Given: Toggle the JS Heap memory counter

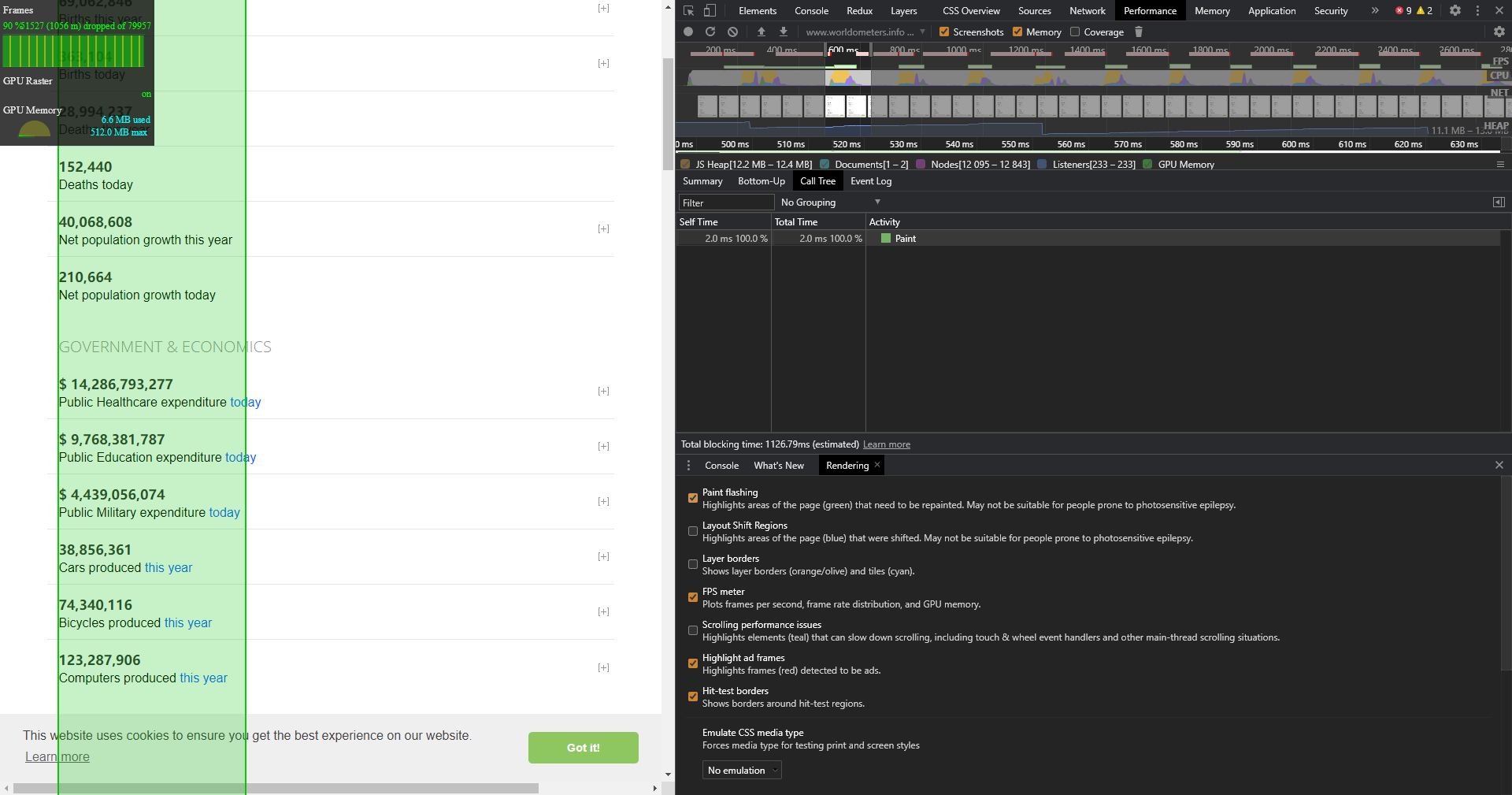Looking at the screenshot, I should (x=685, y=165).
